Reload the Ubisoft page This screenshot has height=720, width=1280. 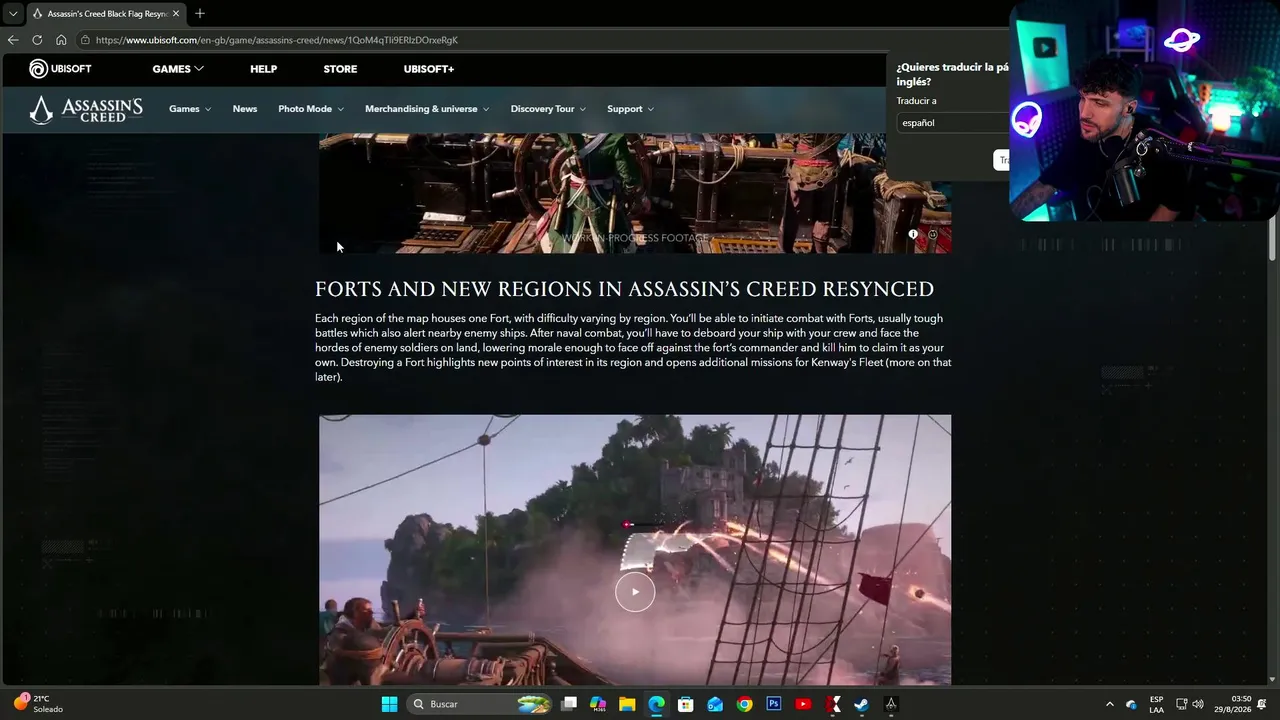coord(37,40)
